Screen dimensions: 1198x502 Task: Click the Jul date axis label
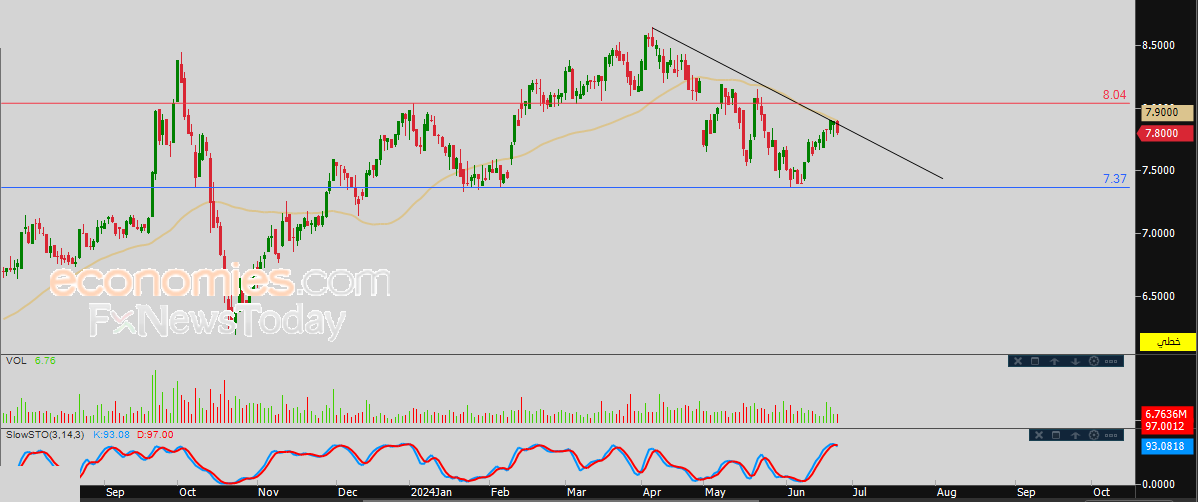tap(860, 491)
